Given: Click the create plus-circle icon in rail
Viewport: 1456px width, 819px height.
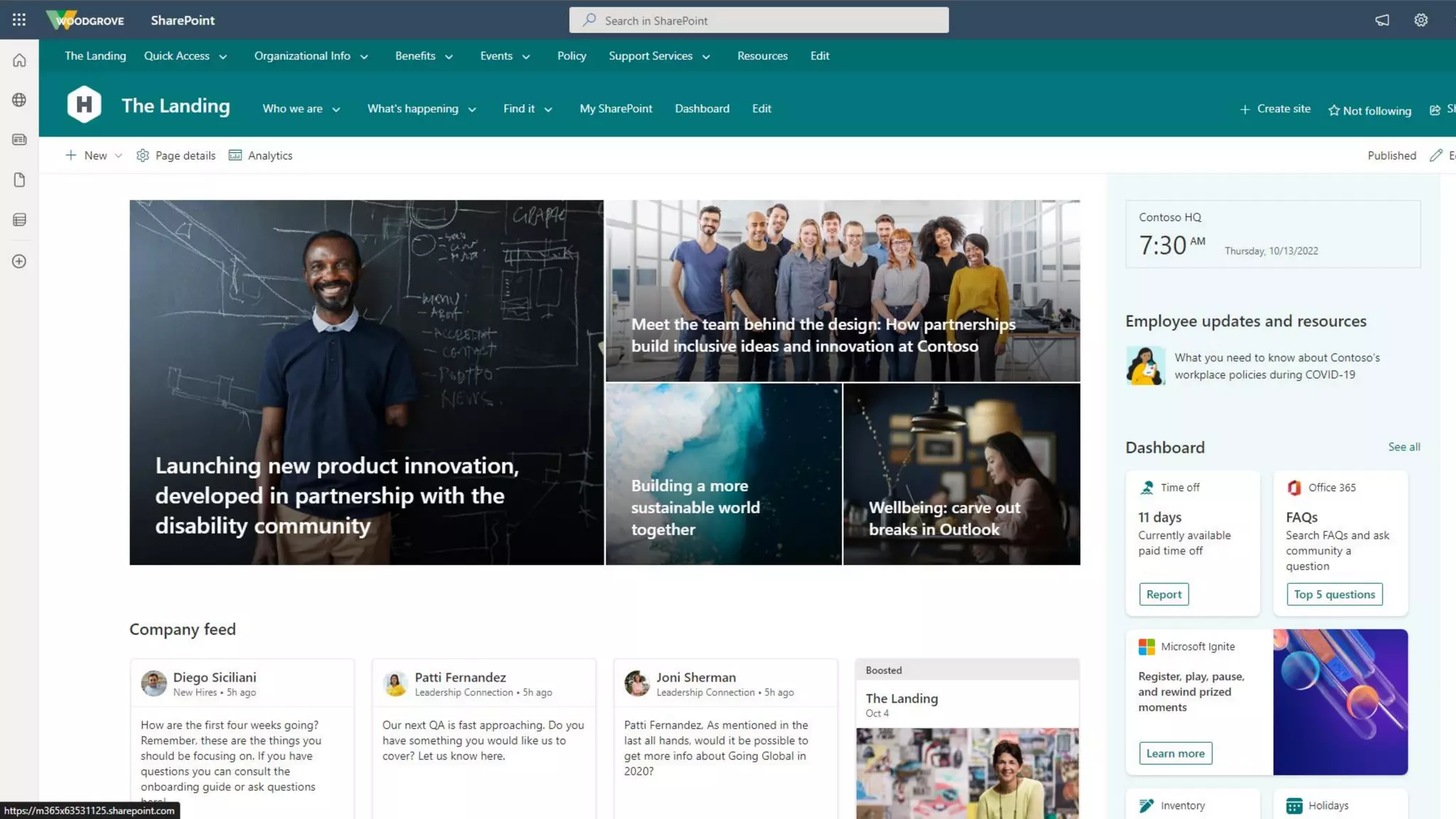Looking at the screenshot, I should [19, 262].
